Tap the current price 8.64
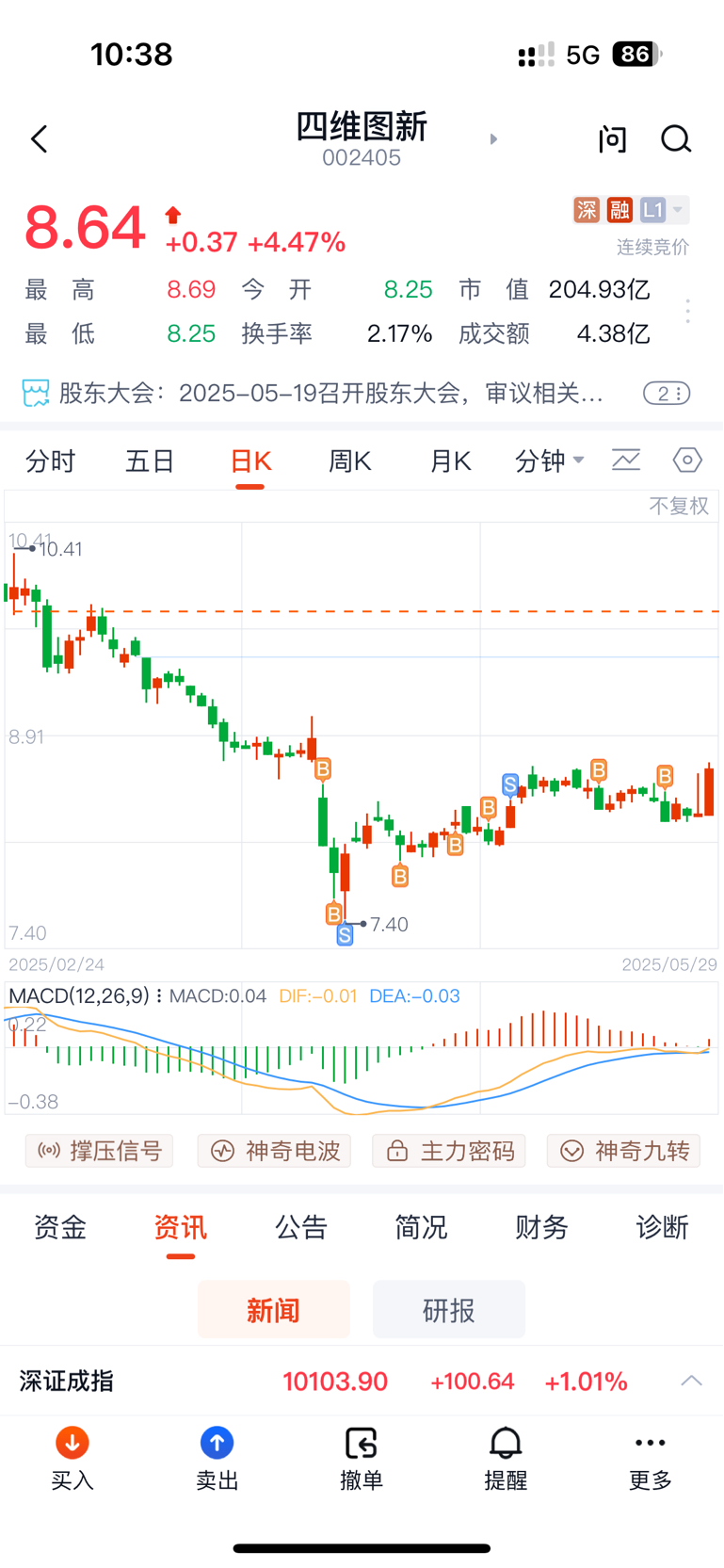 85,227
